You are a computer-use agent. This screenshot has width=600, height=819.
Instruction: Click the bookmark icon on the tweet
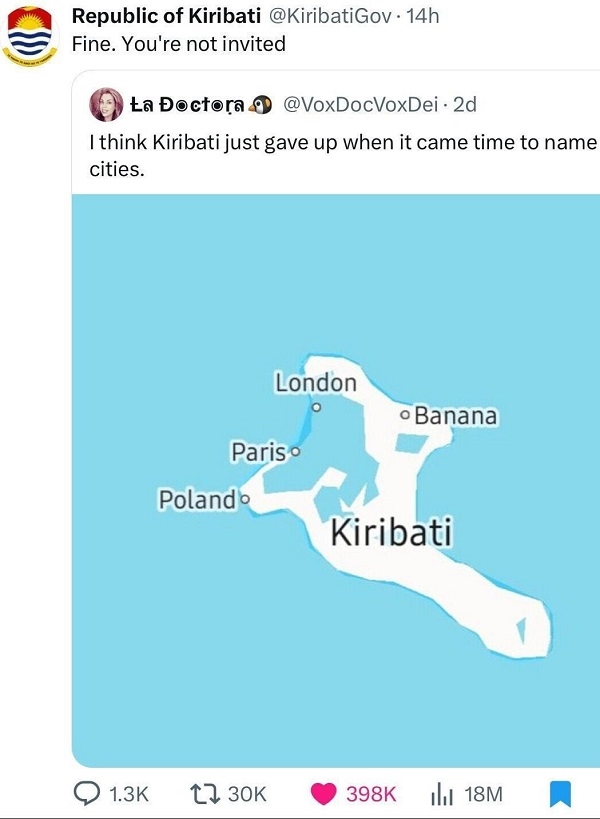(561, 792)
